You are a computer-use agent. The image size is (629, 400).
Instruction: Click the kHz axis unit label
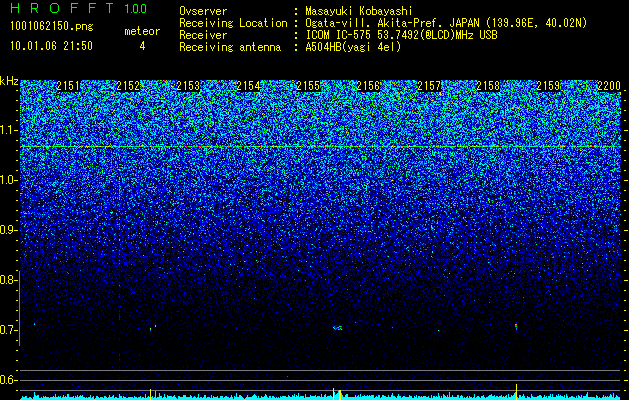pos(9,81)
